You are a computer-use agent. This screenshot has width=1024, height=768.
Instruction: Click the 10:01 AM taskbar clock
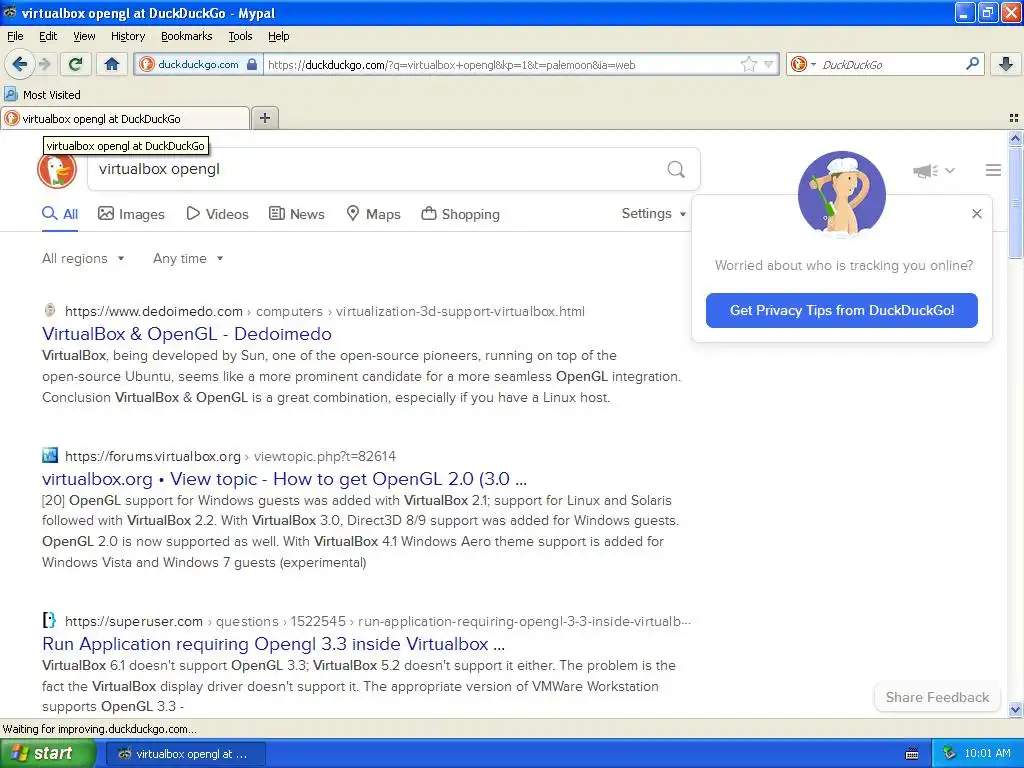point(987,753)
